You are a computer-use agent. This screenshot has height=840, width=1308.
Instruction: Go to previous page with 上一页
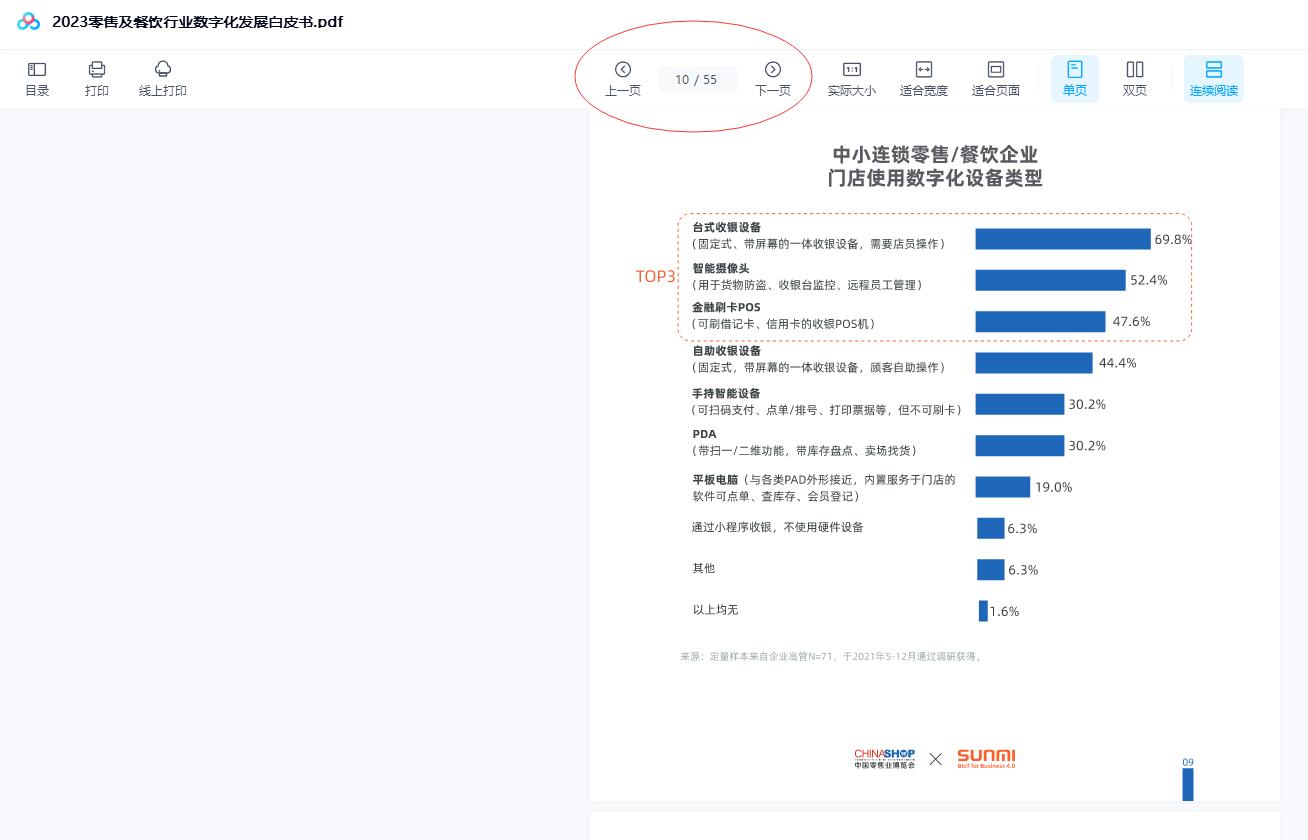(622, 79)
